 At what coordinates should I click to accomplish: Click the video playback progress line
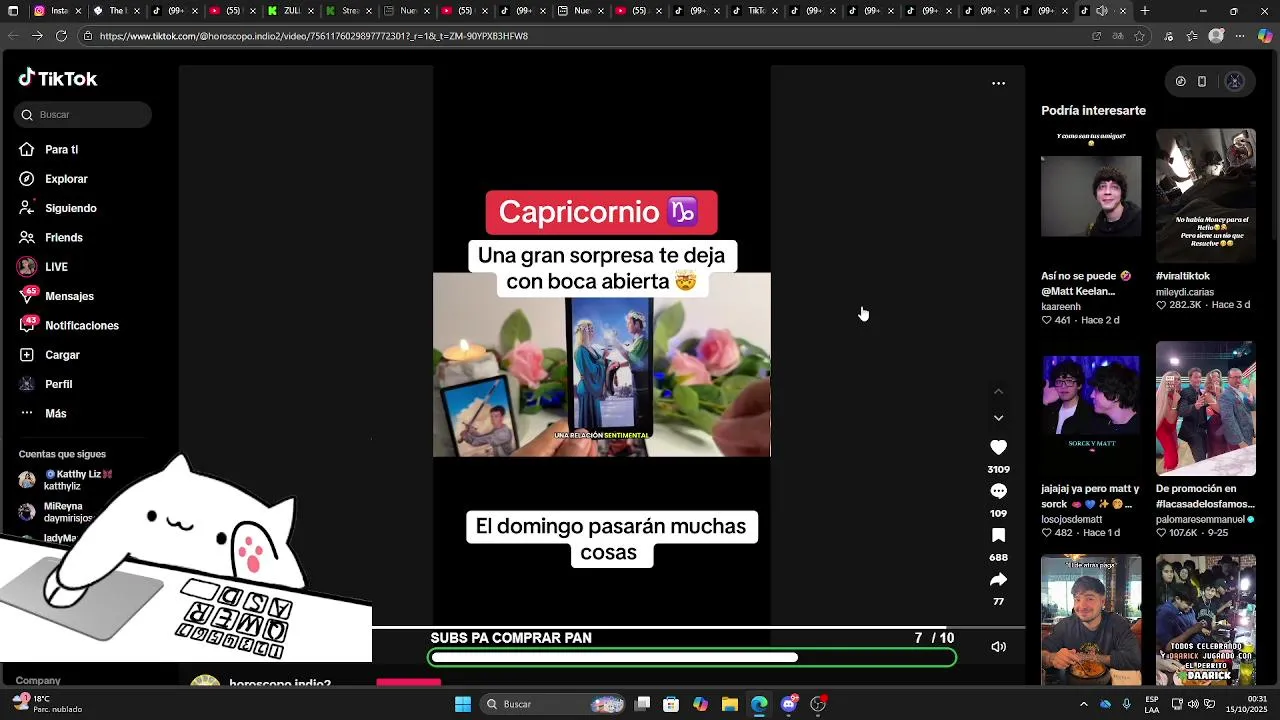[698, 628]
